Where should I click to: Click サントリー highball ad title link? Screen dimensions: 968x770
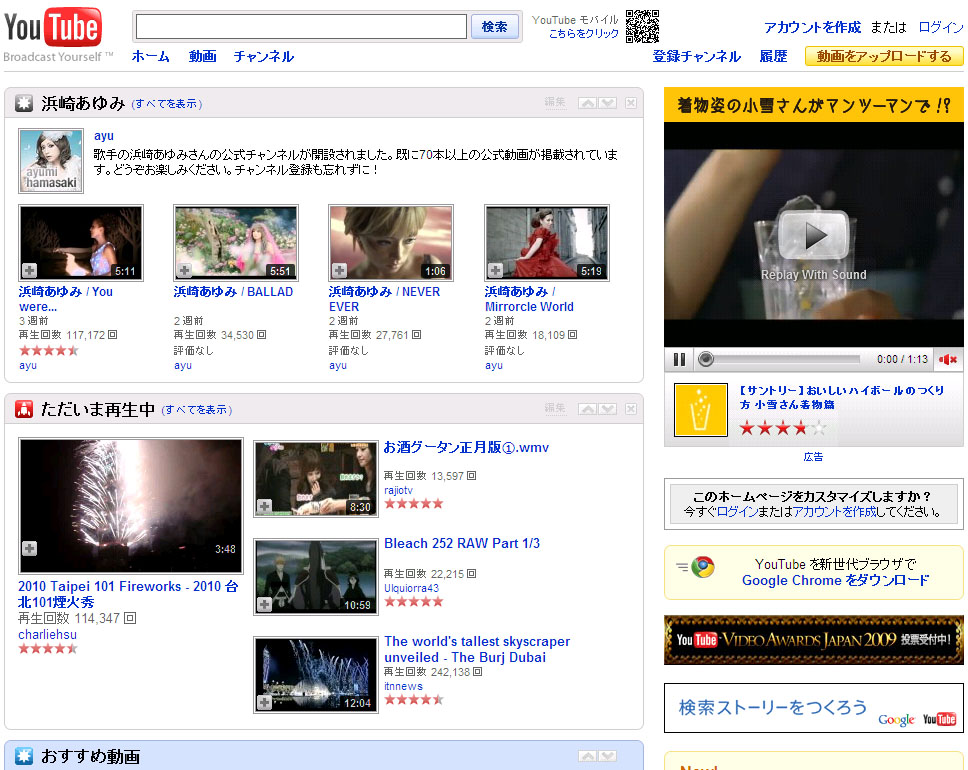point(842,397)
